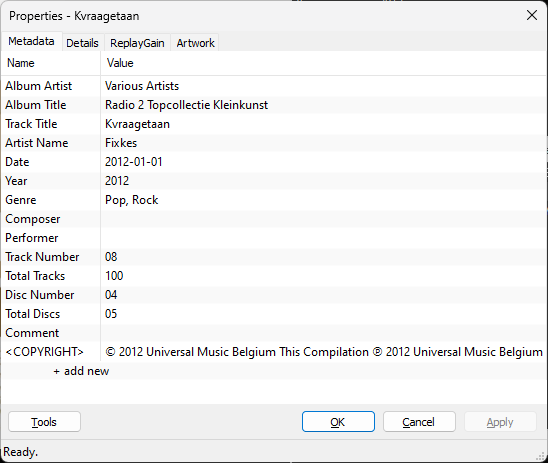Click the Name column header
The width and height of the screenshot is (548, 463).
[51, 63]
